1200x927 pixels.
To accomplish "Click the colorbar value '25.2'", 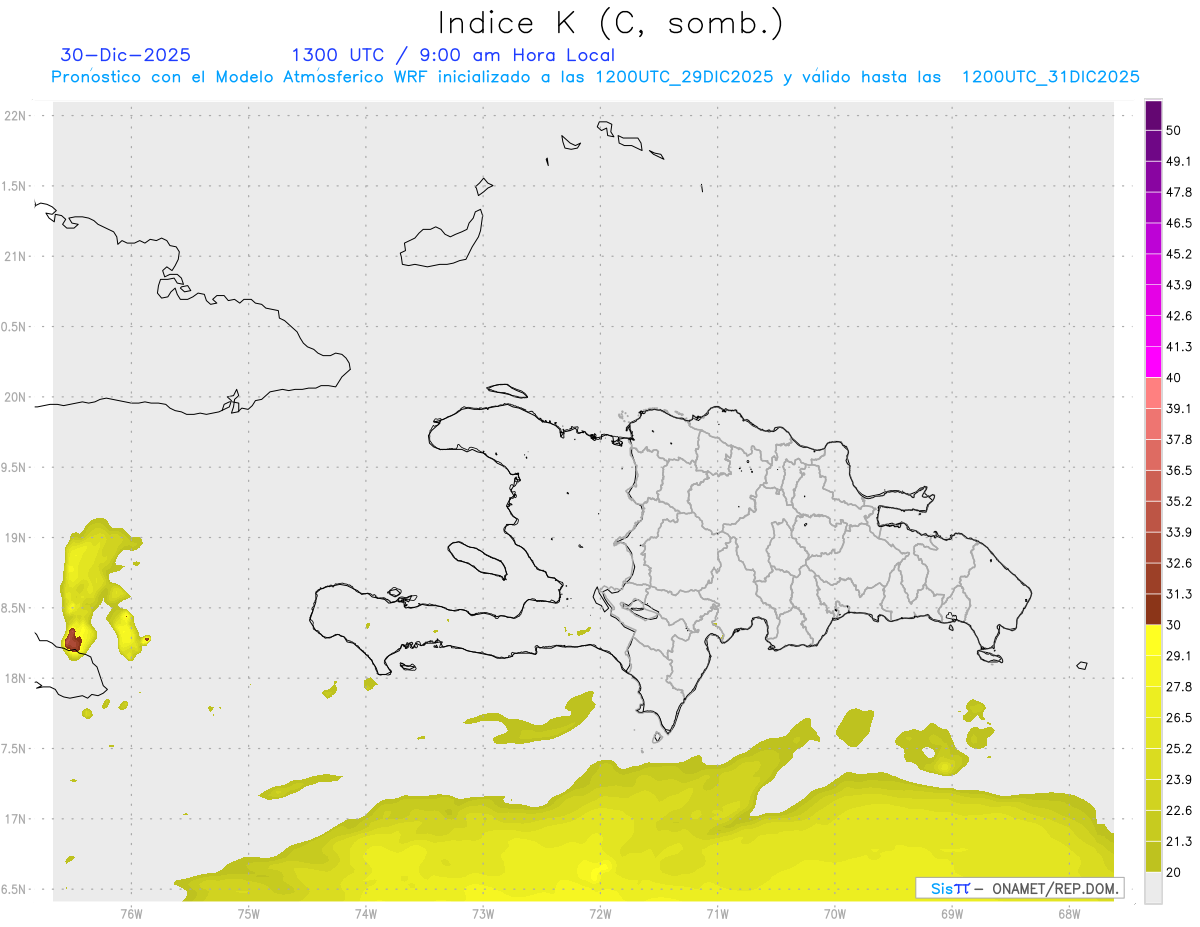I will click(1179, 749).
